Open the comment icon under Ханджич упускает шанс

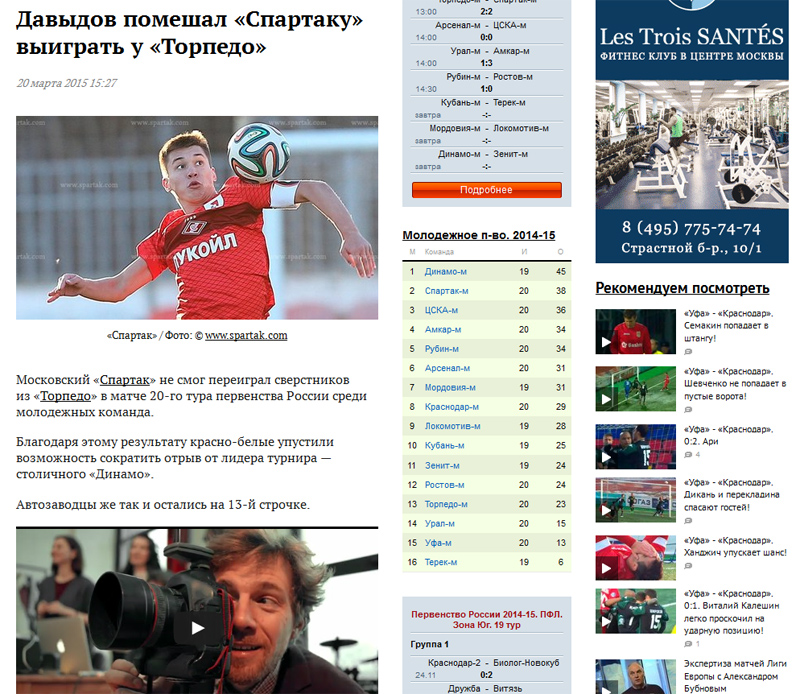pos(688,566)
